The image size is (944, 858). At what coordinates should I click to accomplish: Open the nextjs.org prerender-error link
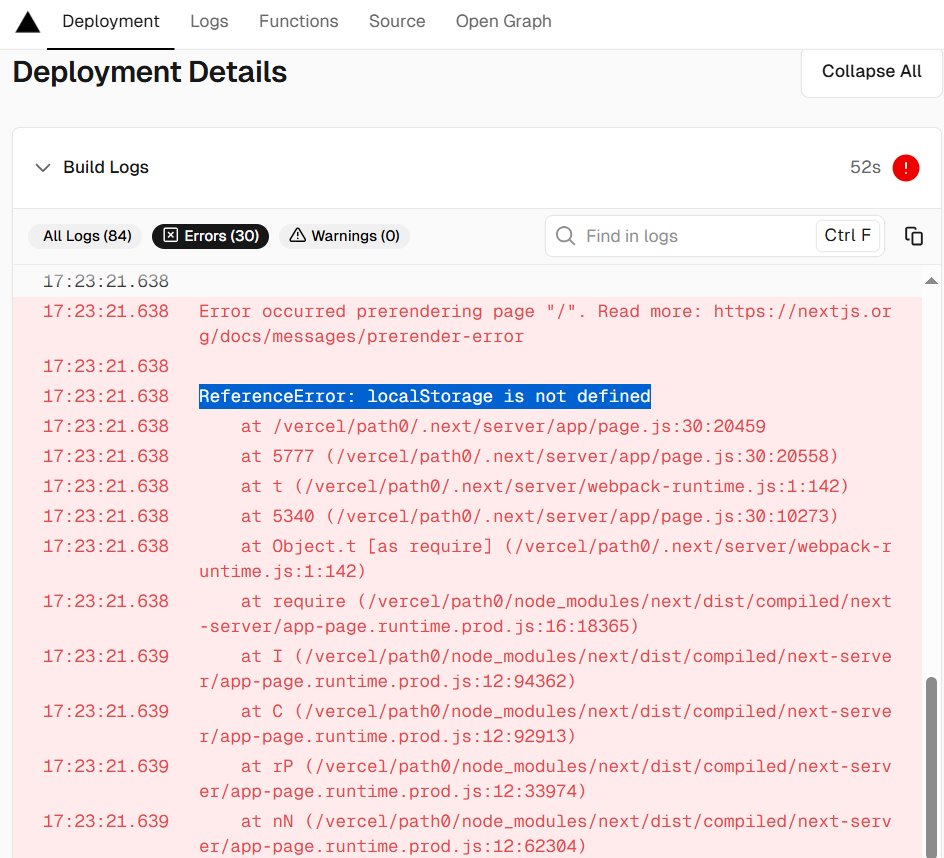(545, 324)
